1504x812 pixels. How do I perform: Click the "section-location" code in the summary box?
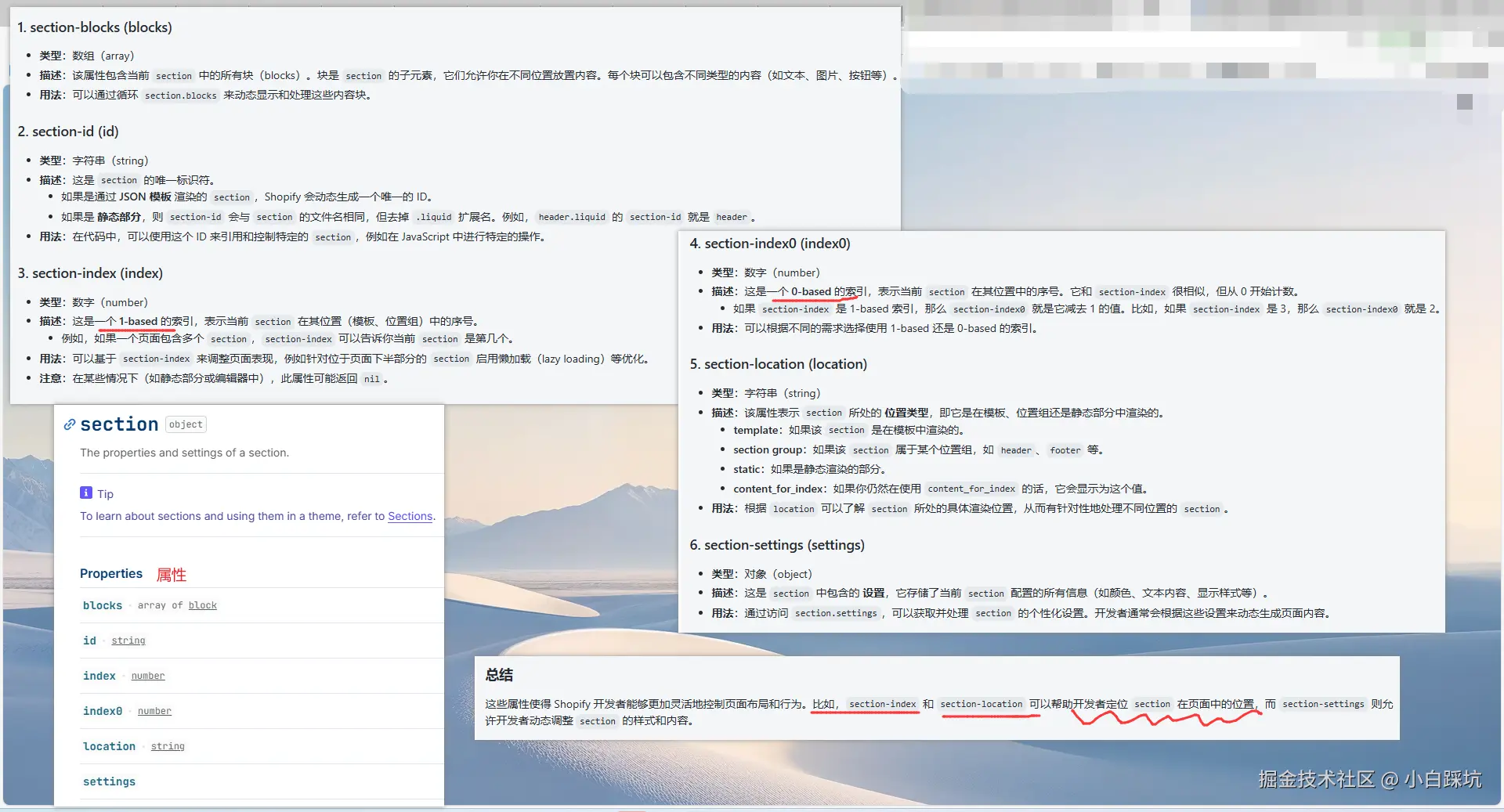click(982, 704)
